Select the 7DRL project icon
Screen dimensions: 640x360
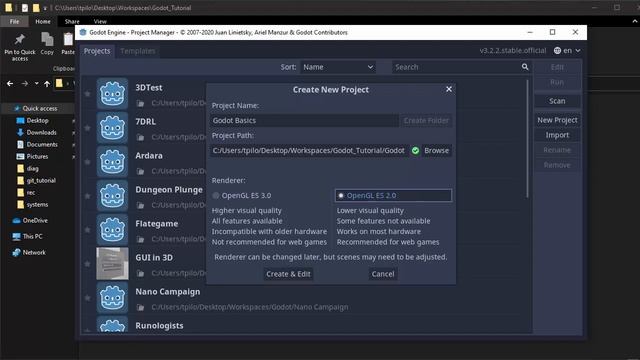(112, 128)
